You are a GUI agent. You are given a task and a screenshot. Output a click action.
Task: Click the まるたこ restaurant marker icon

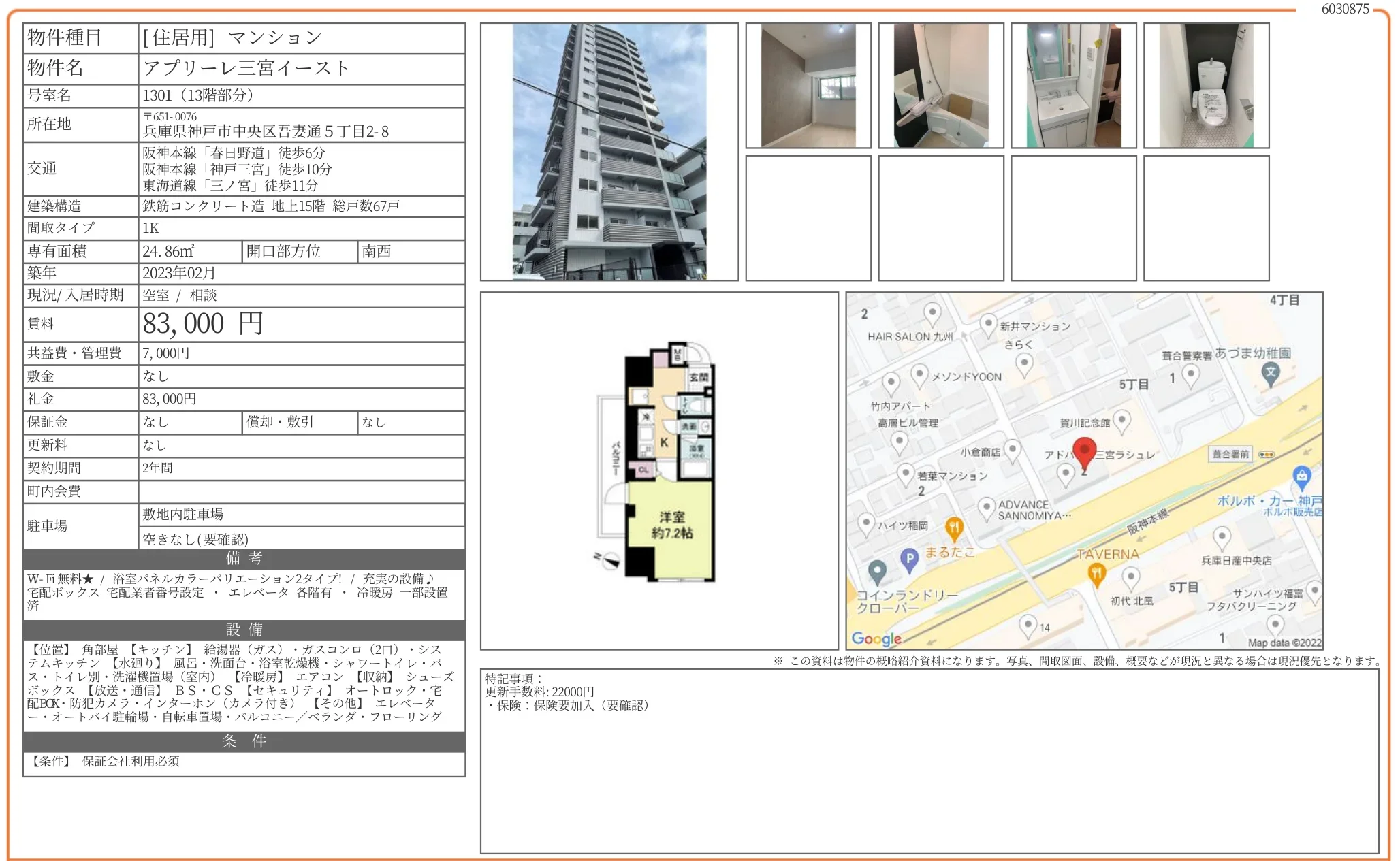[x=954, y=527]
